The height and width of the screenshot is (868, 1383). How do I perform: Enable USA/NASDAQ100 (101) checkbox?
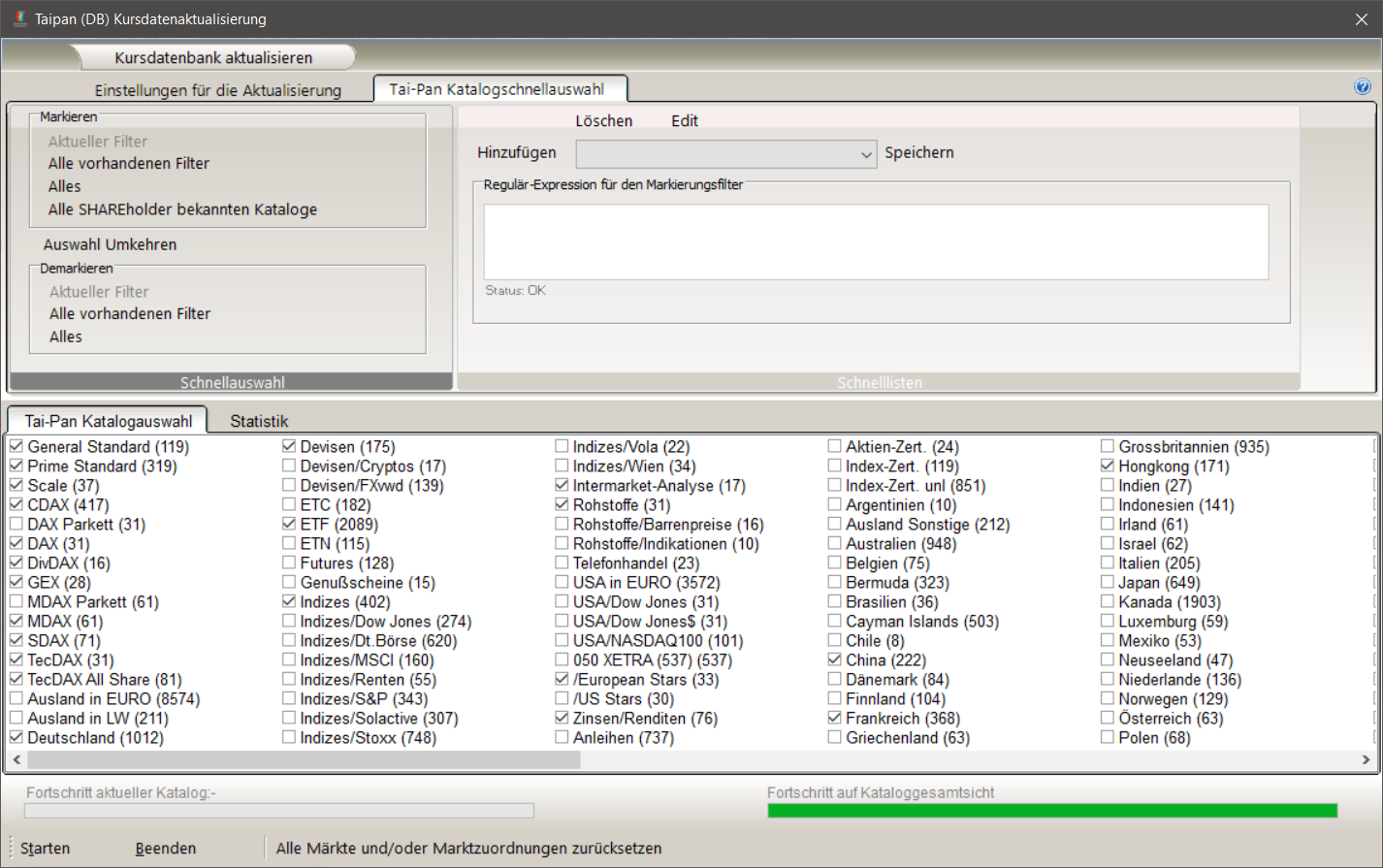tap(562, 641)
